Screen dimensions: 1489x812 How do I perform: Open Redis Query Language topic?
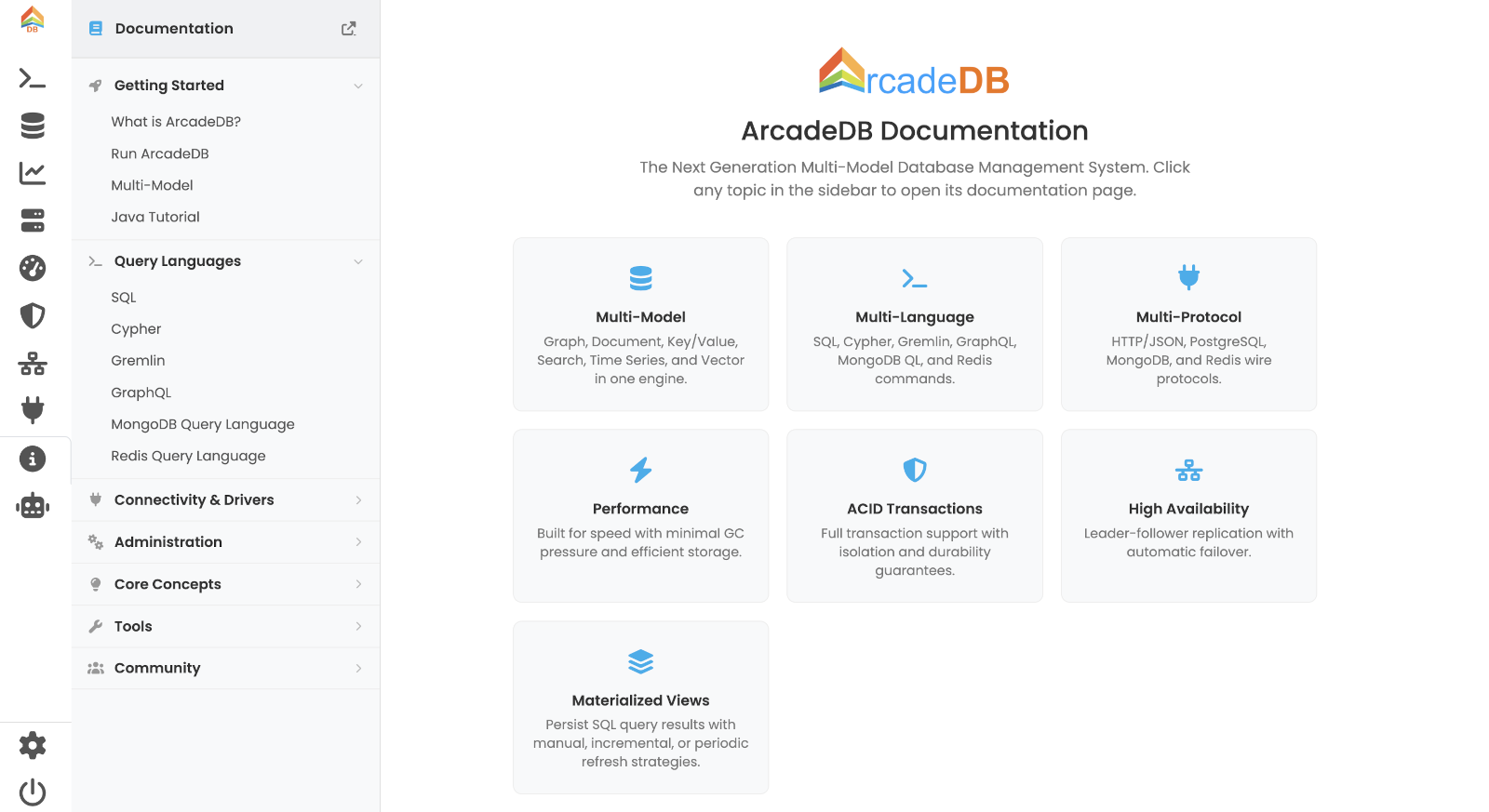pos(188,456)
